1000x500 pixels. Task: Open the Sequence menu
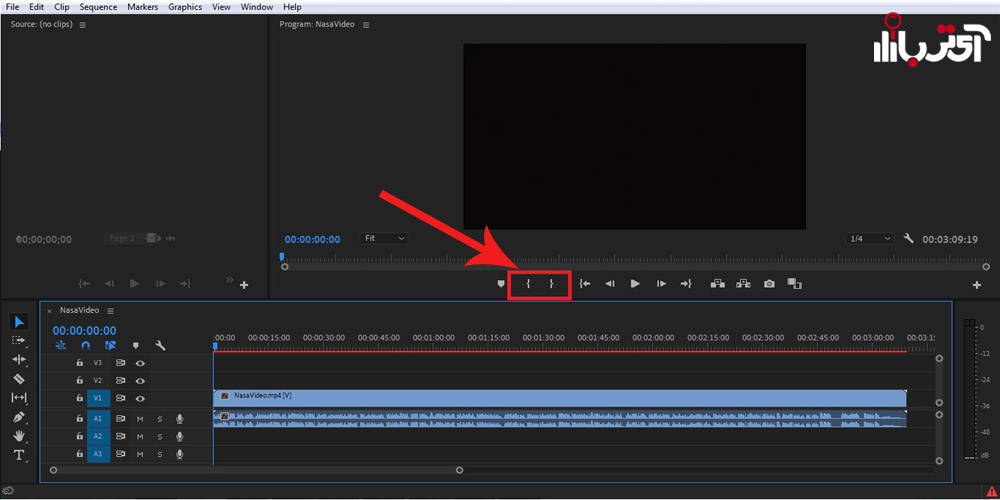(98, 7)
